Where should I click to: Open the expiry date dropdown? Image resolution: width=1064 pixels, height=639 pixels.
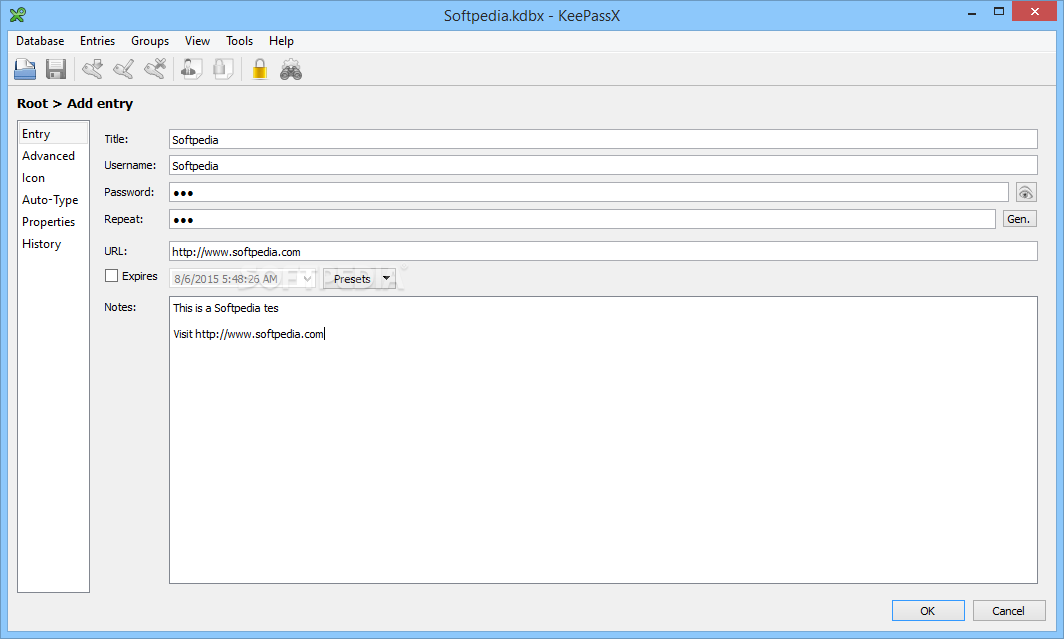(x=307, y=279)
